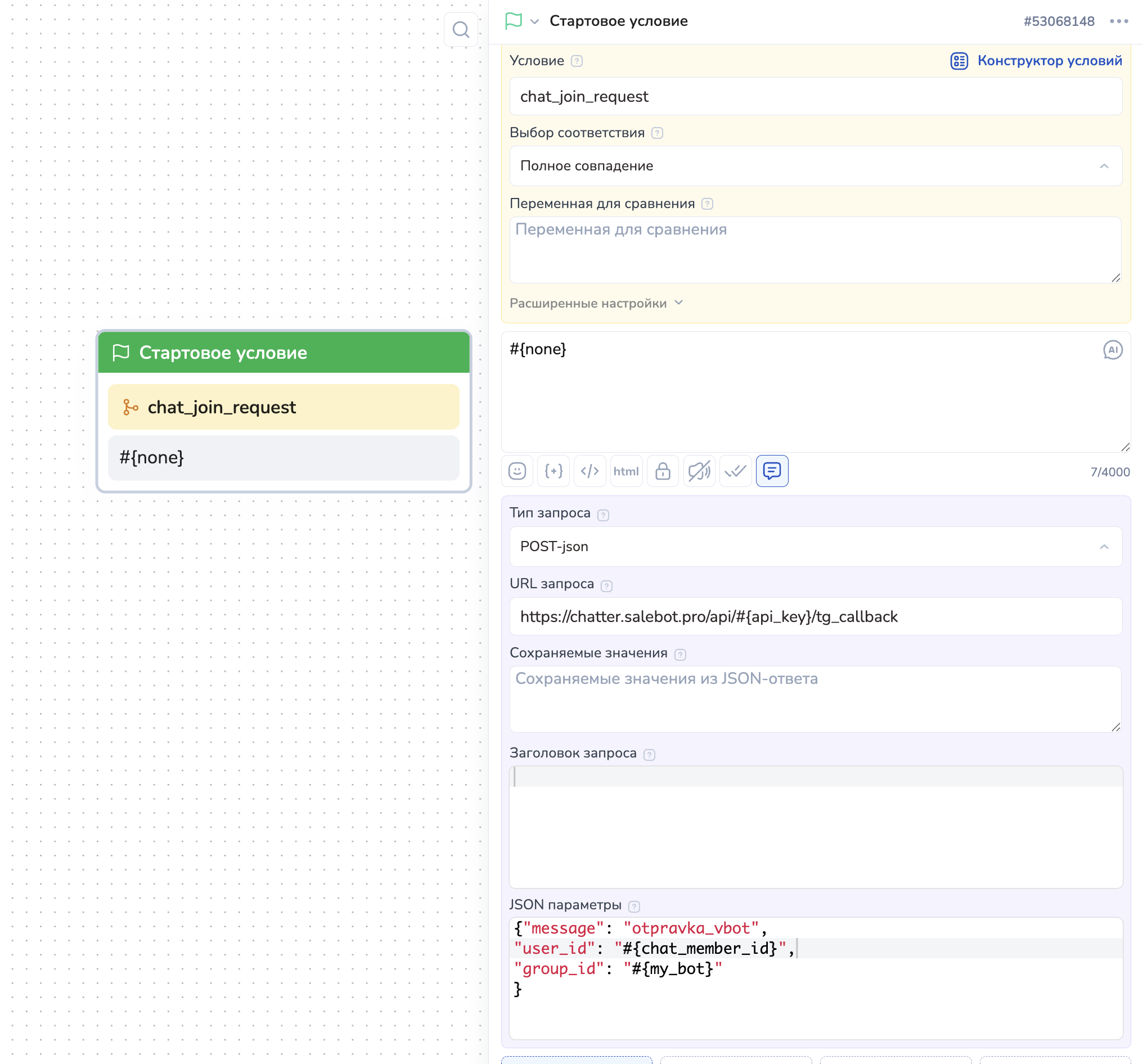Click the emoji smiley icon
The image size is (1143, 1064).
coord(517,471)
